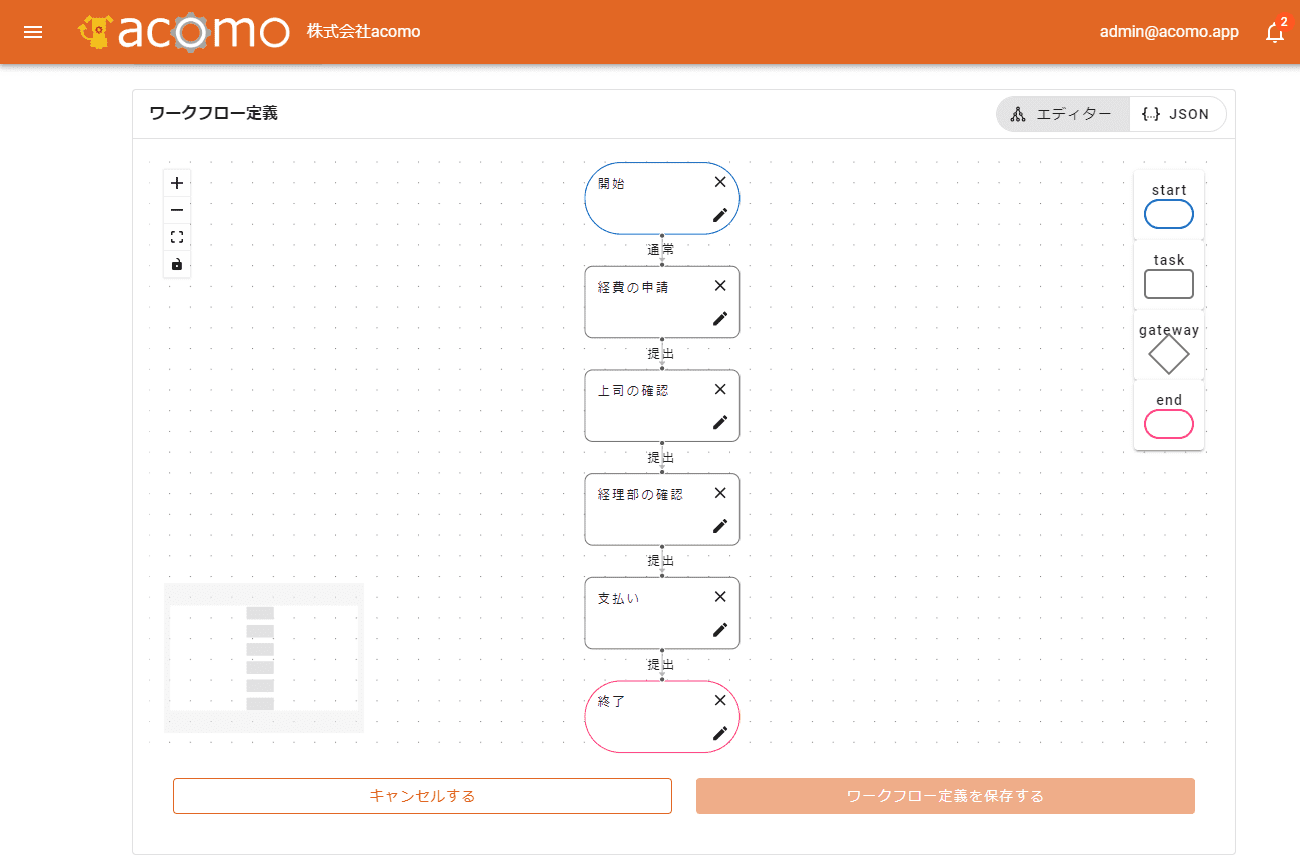Click ワークフロー定義を保存する button
The height and width of the screenshot is (866, 1300).
(x=945, y=796)
